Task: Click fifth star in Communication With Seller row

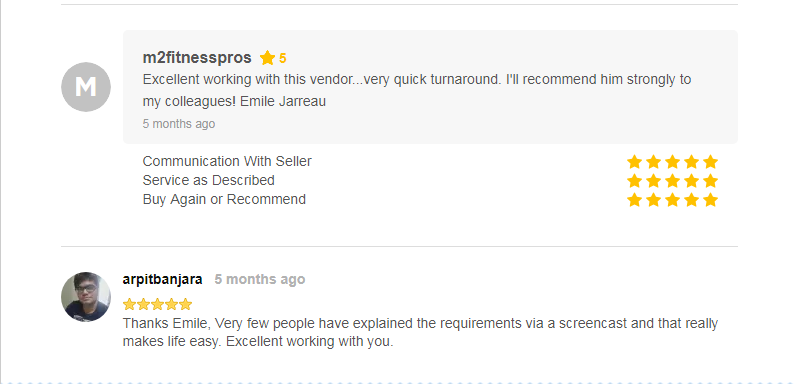Action: tap(711, 162)
